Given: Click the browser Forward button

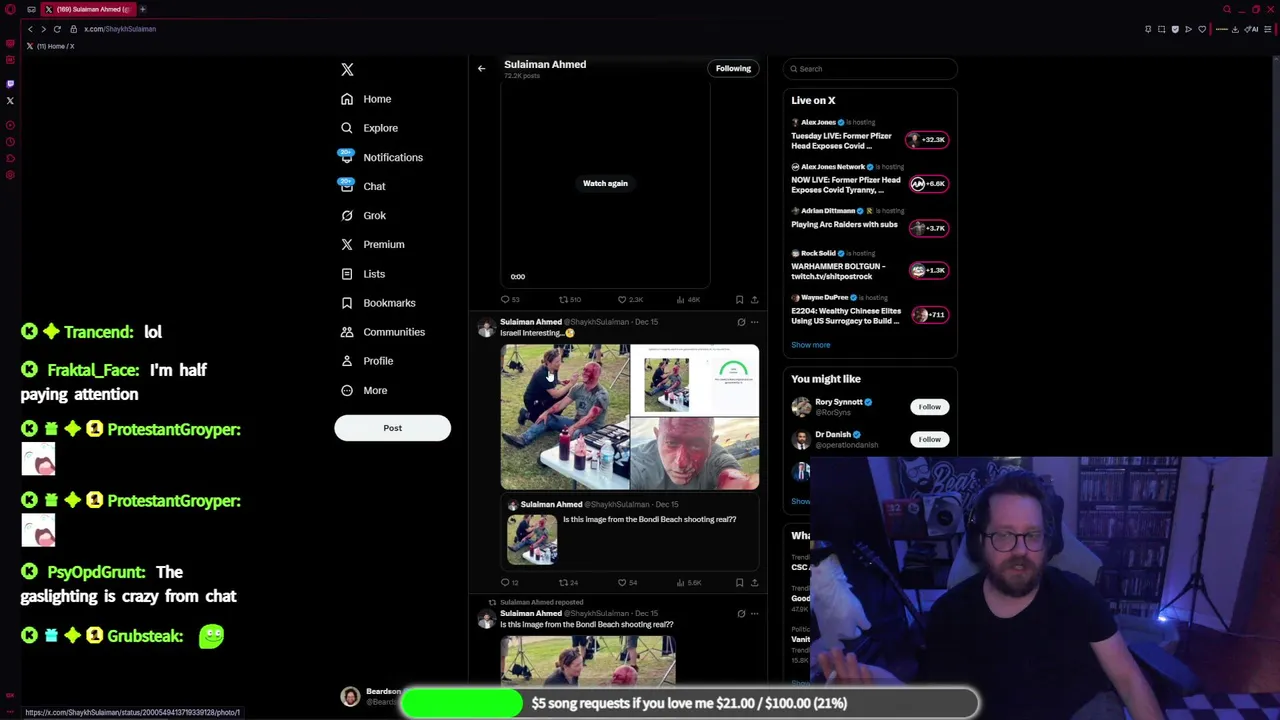Looking at the screenshot, I should (43, 29).
